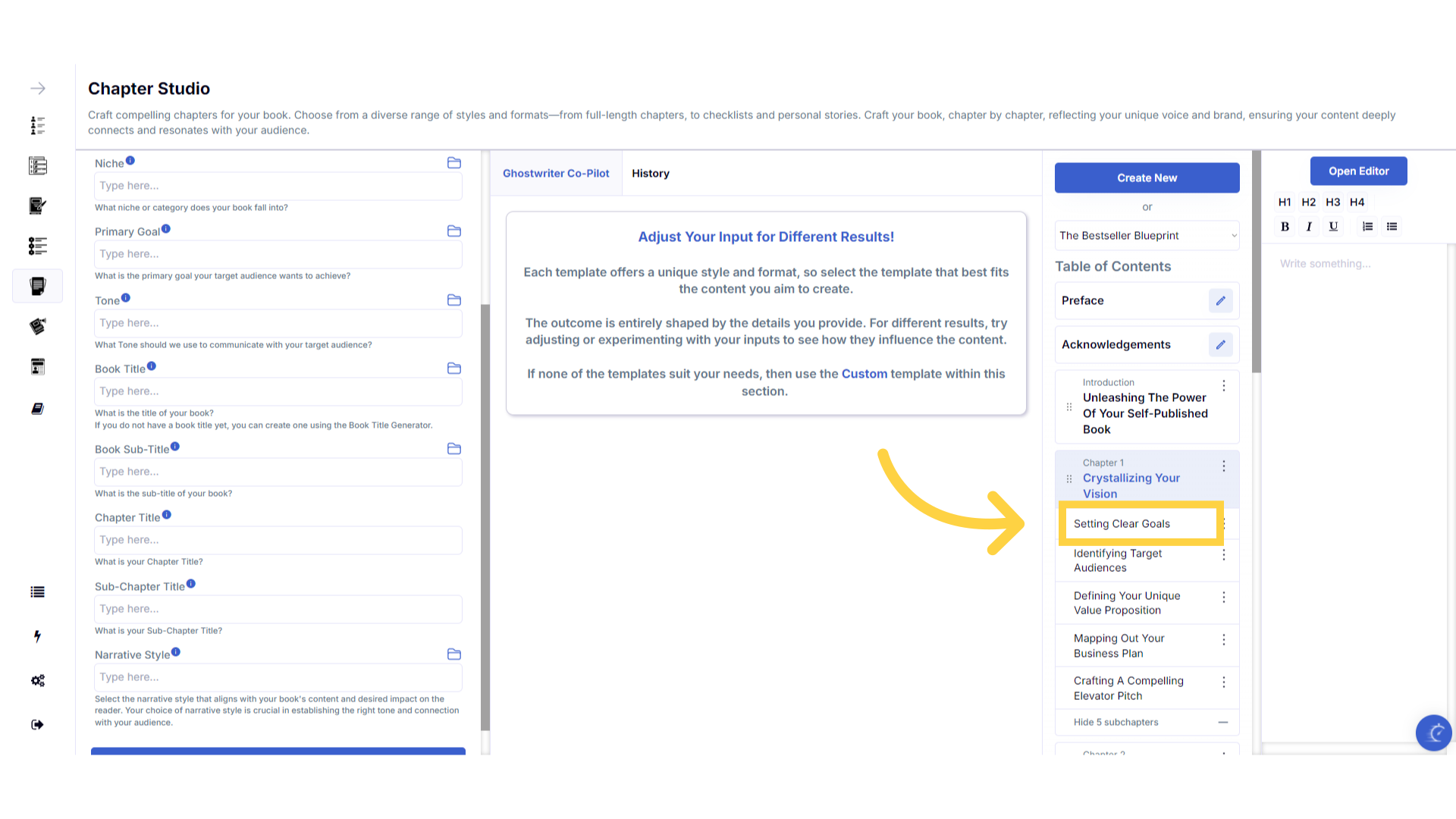The width and height of the screenshot is (1456, 819).
Task: Open the Bestseller Blueprint dropdown
Action: [x=1147, y=236]
